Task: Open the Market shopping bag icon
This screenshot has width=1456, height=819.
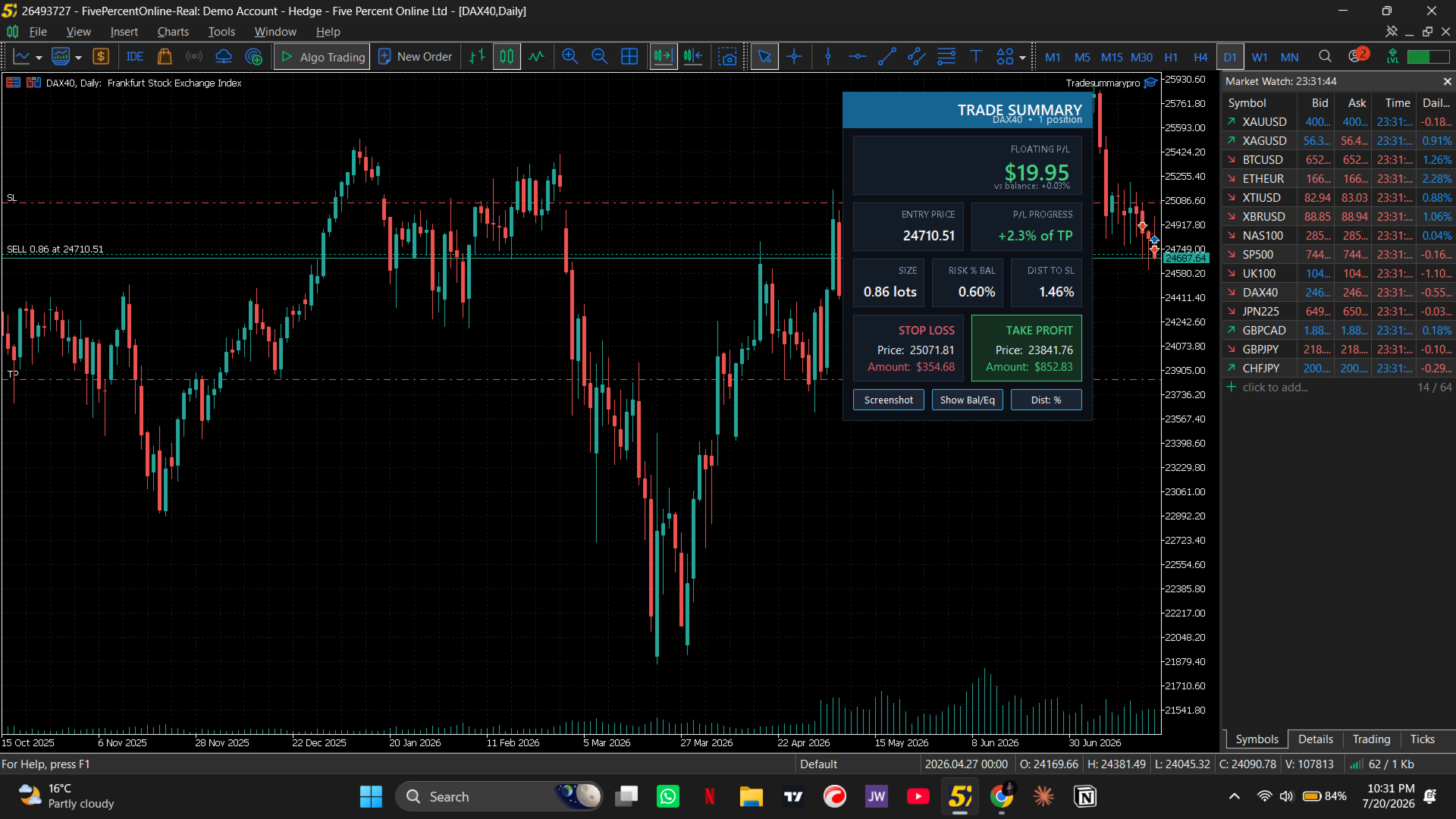Action: (165, 57)
